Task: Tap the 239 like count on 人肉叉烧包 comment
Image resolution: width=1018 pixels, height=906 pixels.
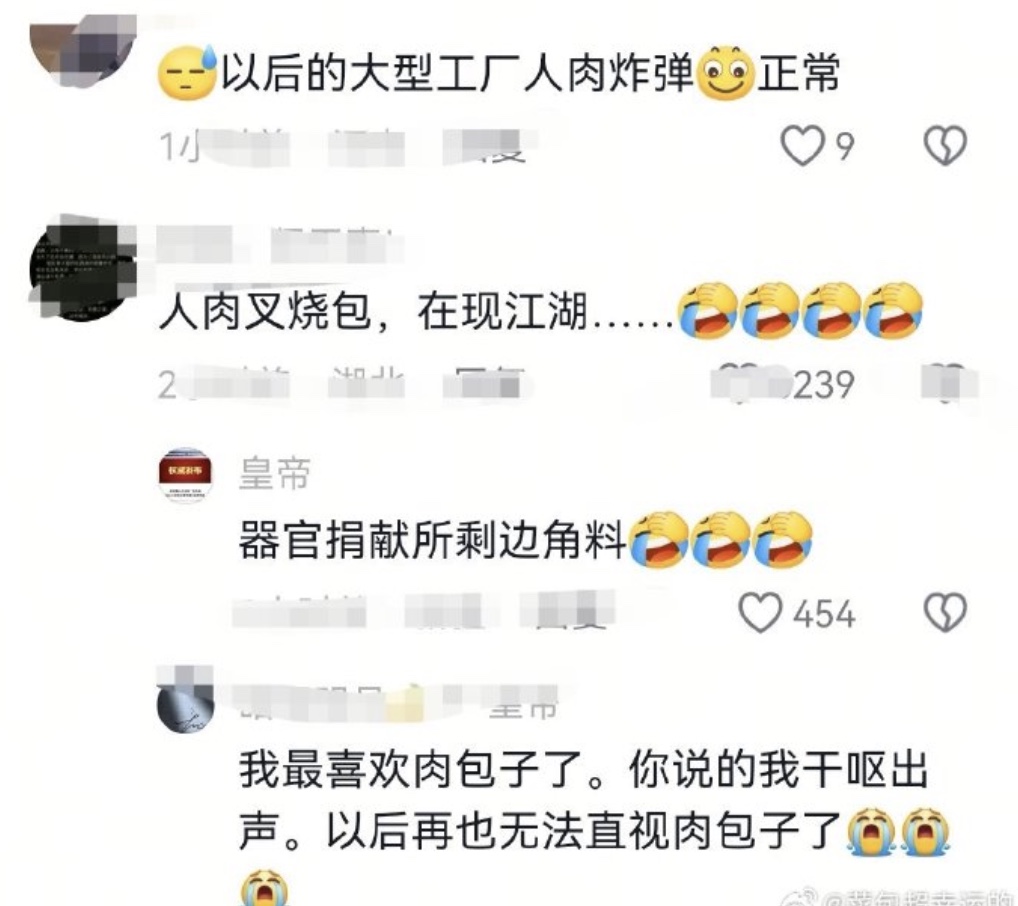Action: click(x=825, y=385)
